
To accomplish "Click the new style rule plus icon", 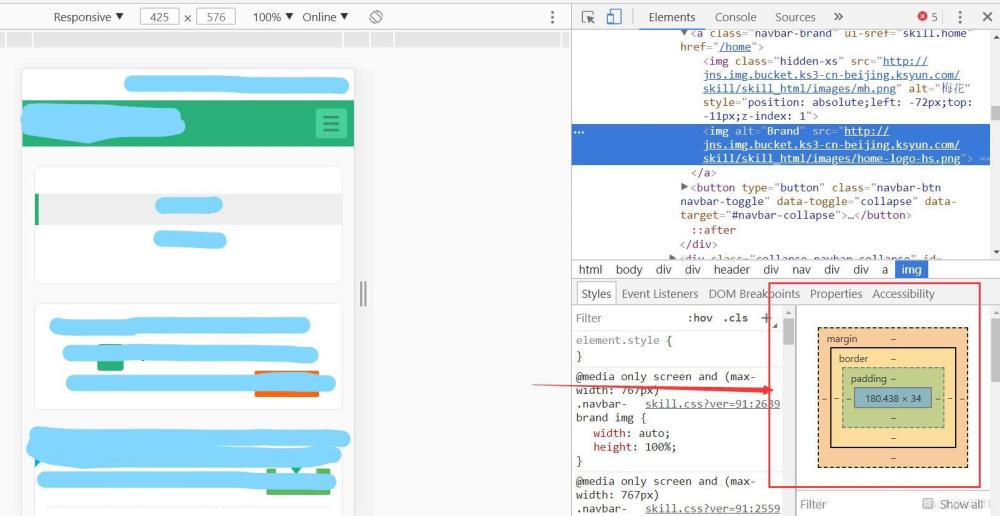I will 766,318.
